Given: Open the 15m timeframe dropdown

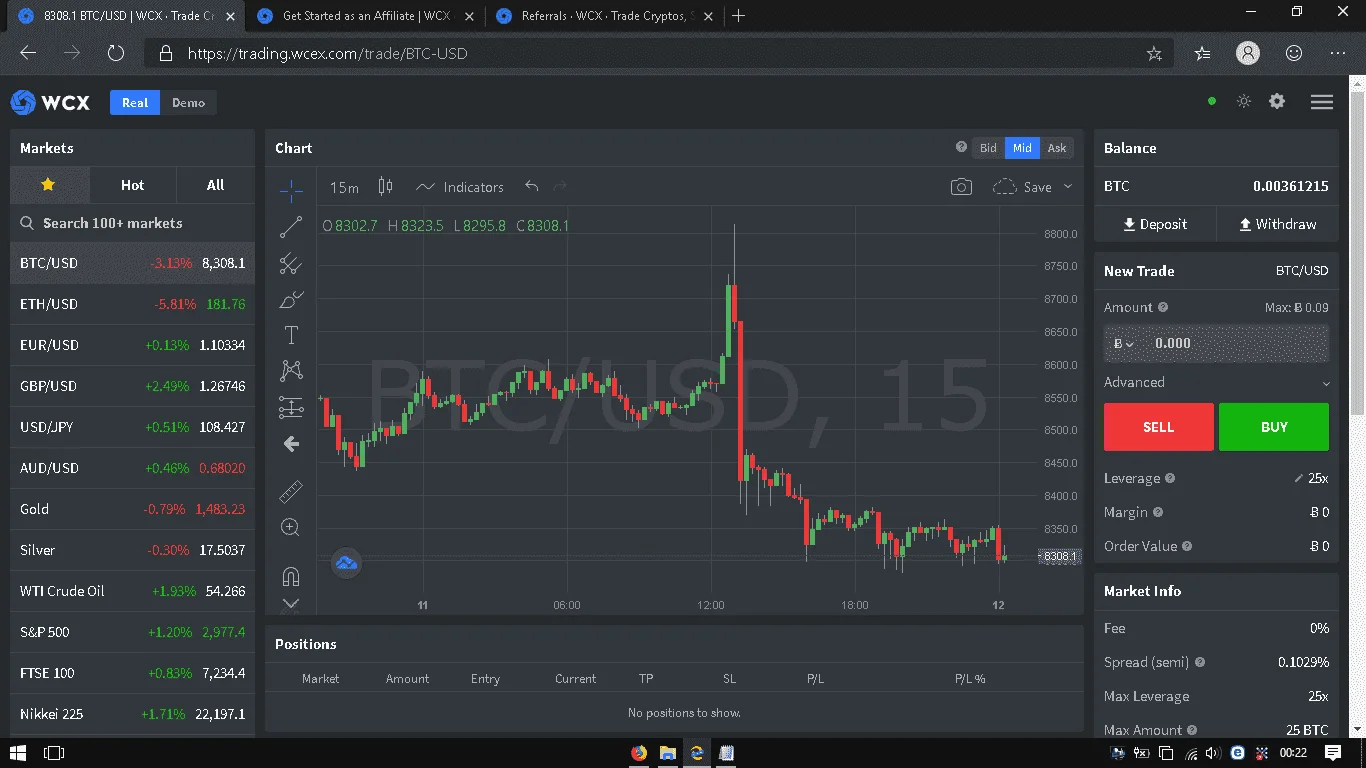Looking at the screenshot, I should (344, 187).
